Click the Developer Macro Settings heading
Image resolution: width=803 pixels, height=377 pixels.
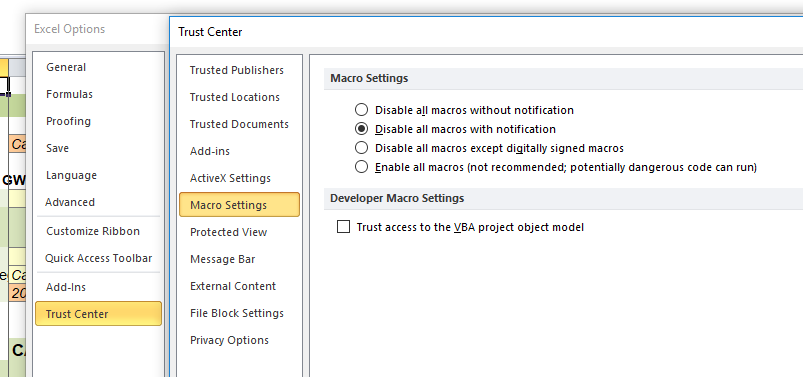[x=397, y=198]
